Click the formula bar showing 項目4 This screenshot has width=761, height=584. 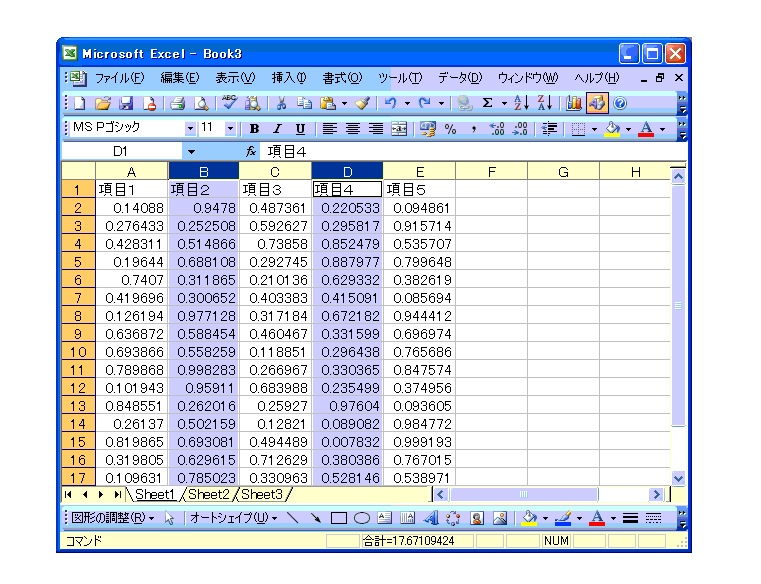tap(473, 152)
